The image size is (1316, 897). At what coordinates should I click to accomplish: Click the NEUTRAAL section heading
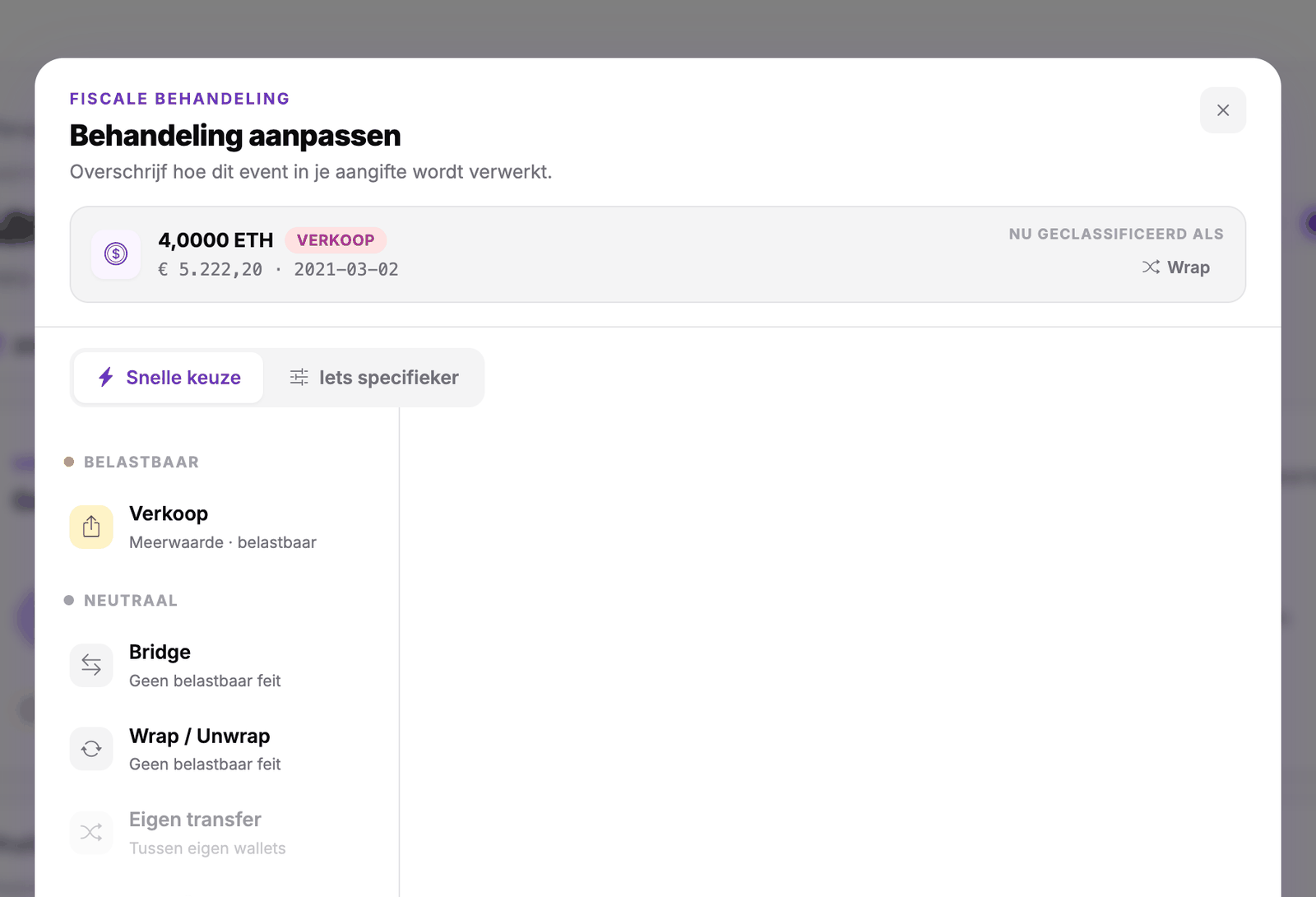coord(131,601)
